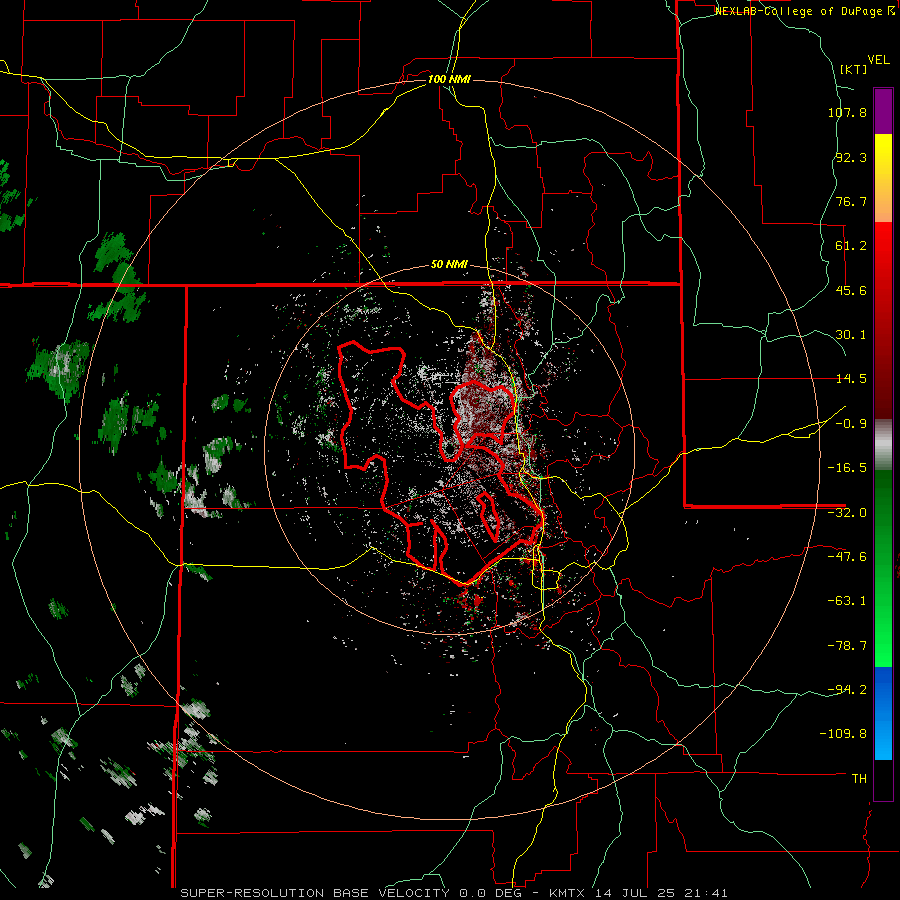Click the VEL legend title
Image resolution: width=900 pixels, height=900 pixels.
(878, 60)
